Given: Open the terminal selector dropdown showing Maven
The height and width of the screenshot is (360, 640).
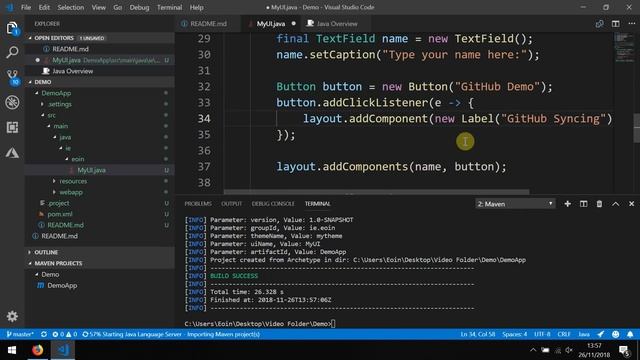Looking at the screenshot, I should point(515,204).
